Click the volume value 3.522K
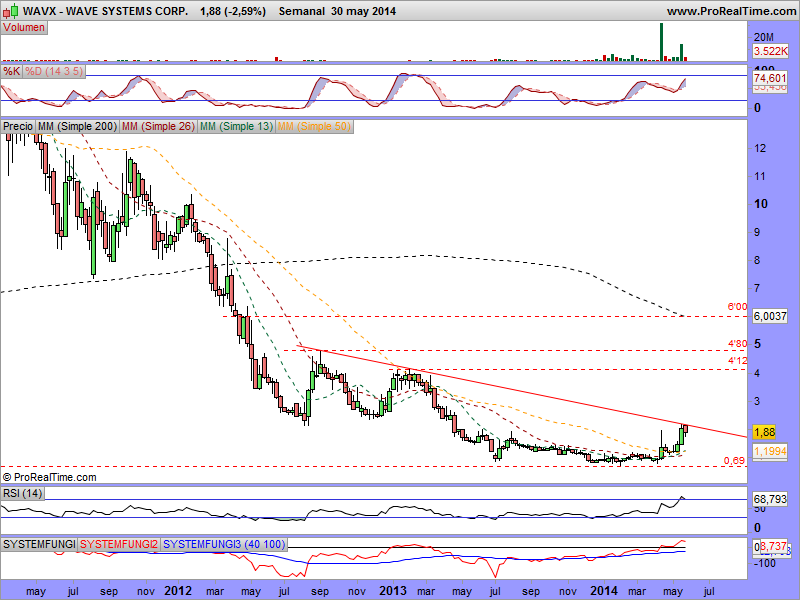The image size is (800, 600). (770, 51)
